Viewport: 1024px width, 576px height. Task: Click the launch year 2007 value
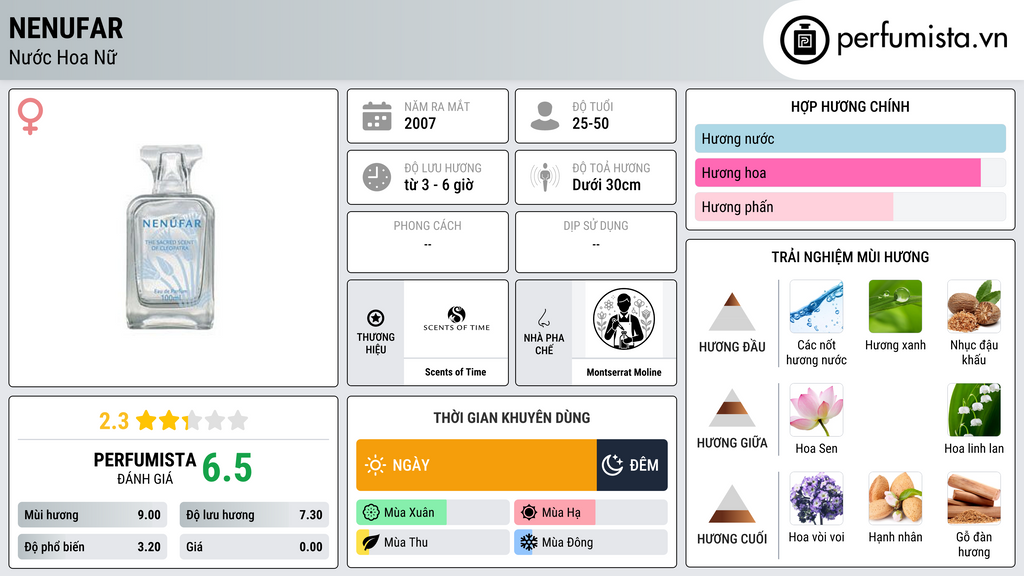pyautogui.click(x=420, y=123)
